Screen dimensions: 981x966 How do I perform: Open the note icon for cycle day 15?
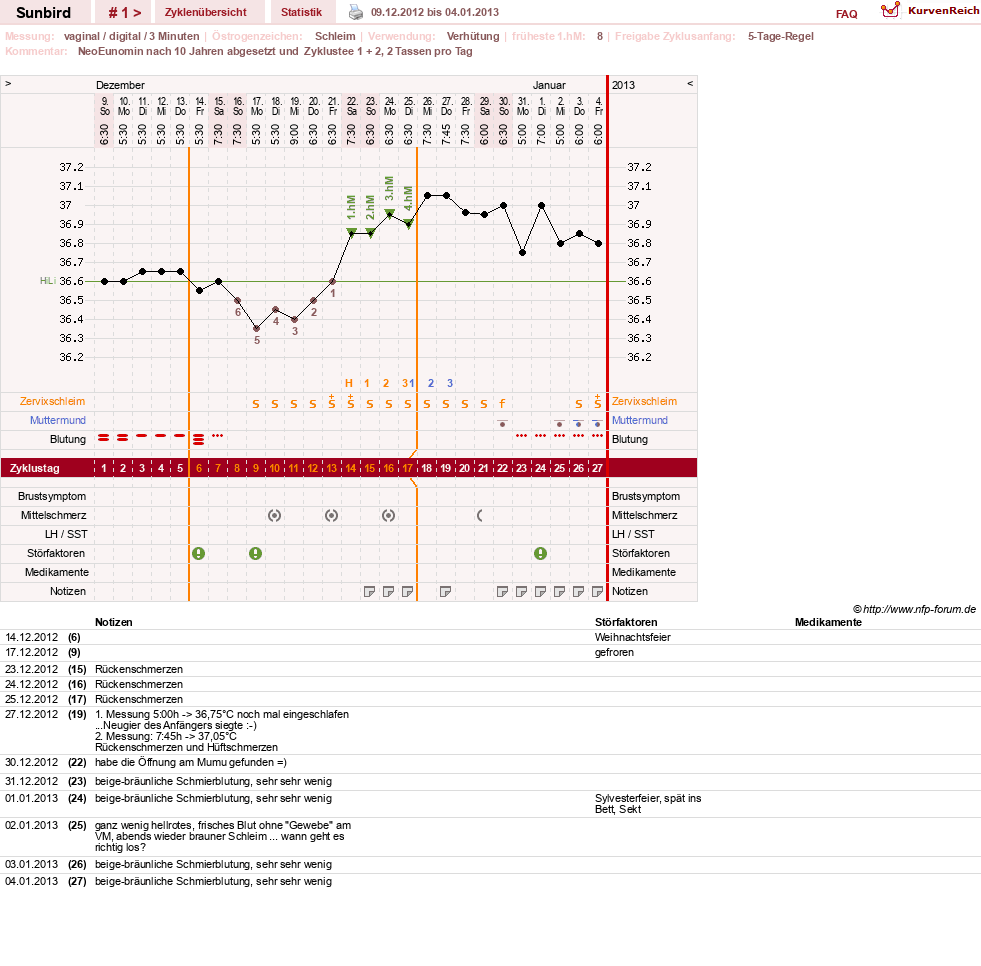369,591
